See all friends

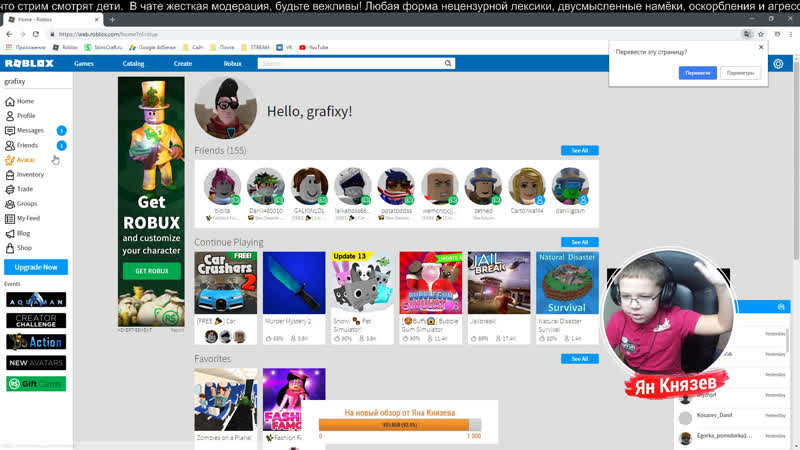coord(580,151)
